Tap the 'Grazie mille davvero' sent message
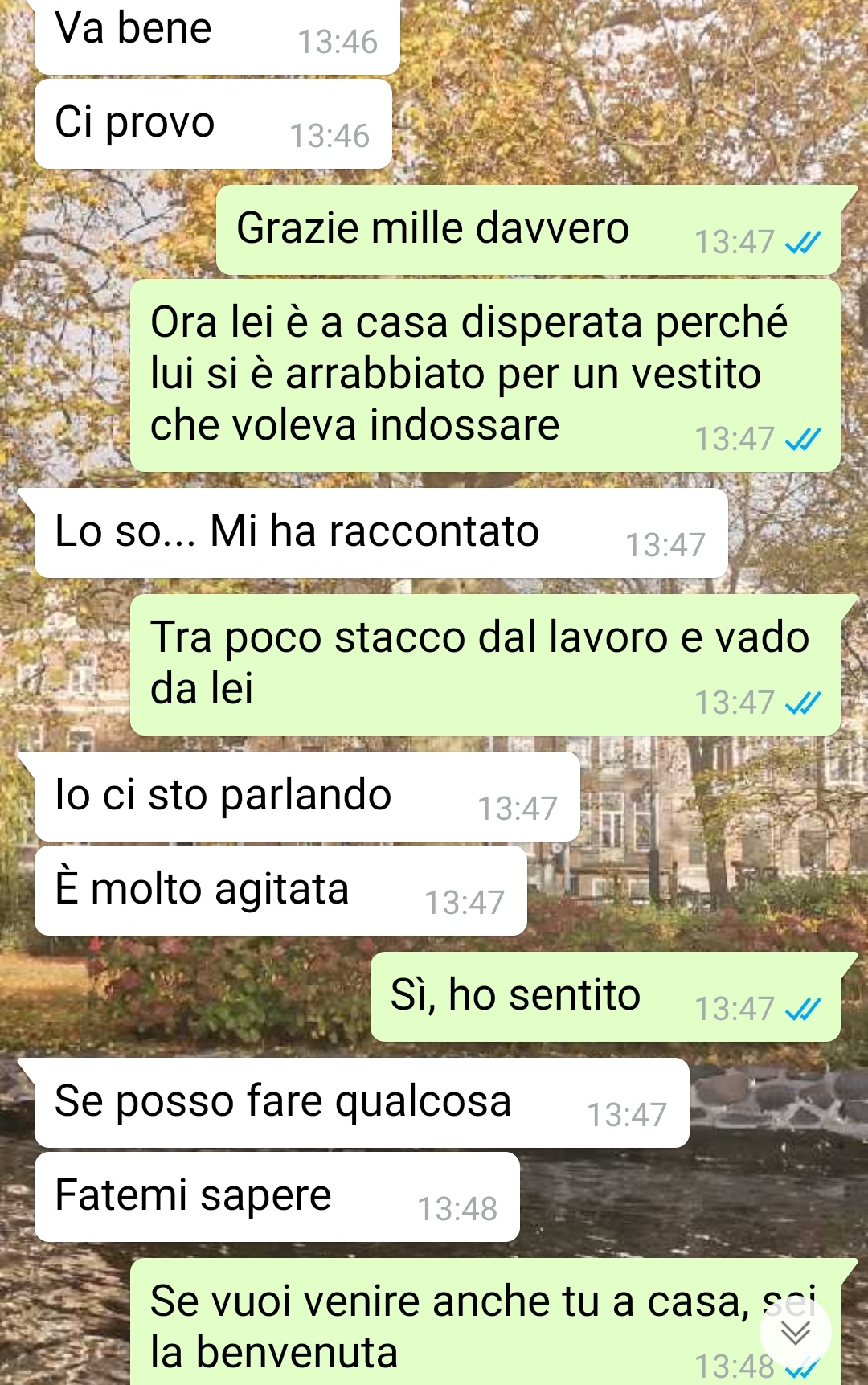The height and width of the screenshot is (1385, 868). pyautogui.click(x=528, y=230)
